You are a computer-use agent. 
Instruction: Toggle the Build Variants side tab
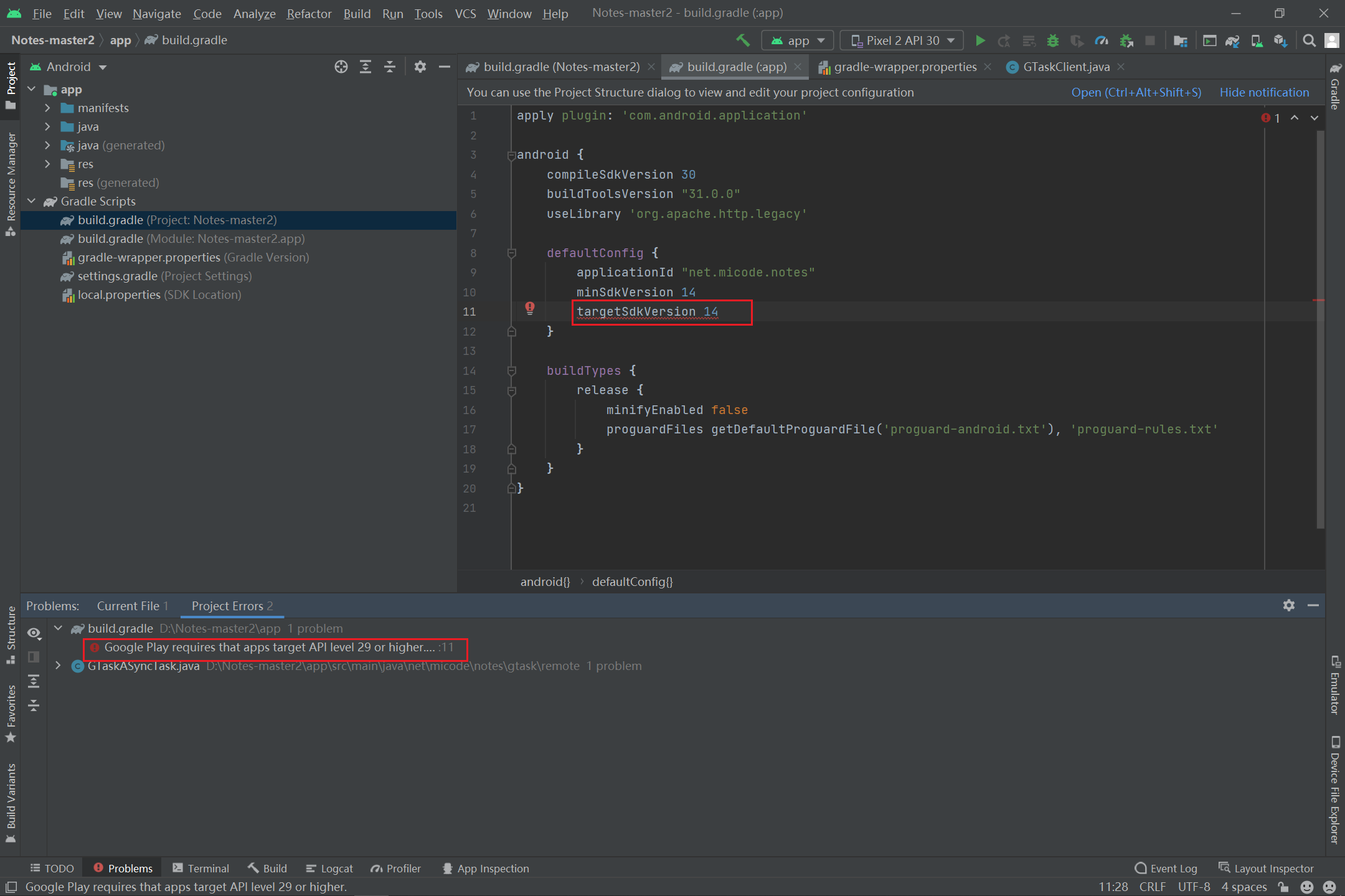pyautogui.click(x=11, y=803)
